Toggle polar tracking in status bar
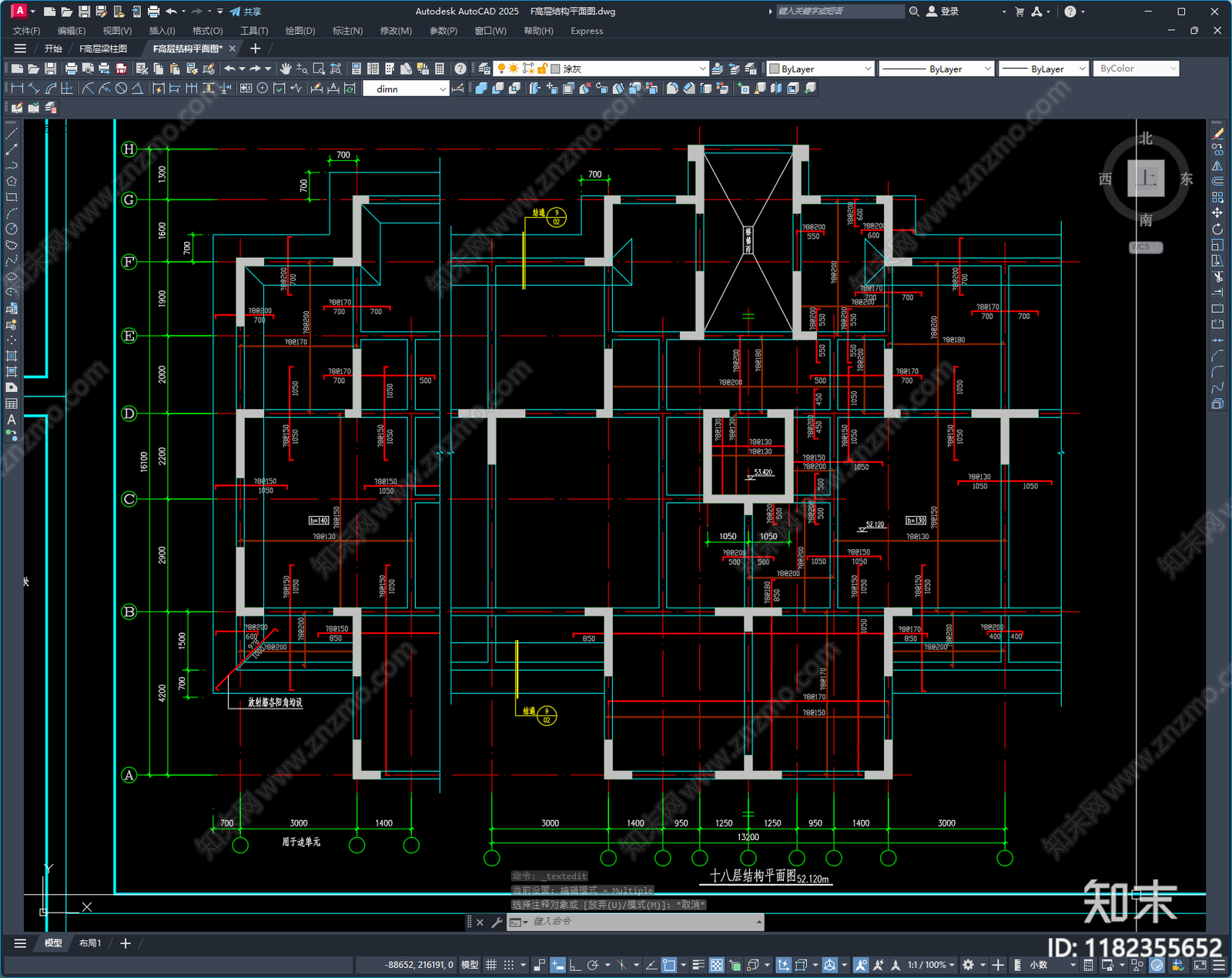The height and width of the screenshot is (978, 1232). 593,965
